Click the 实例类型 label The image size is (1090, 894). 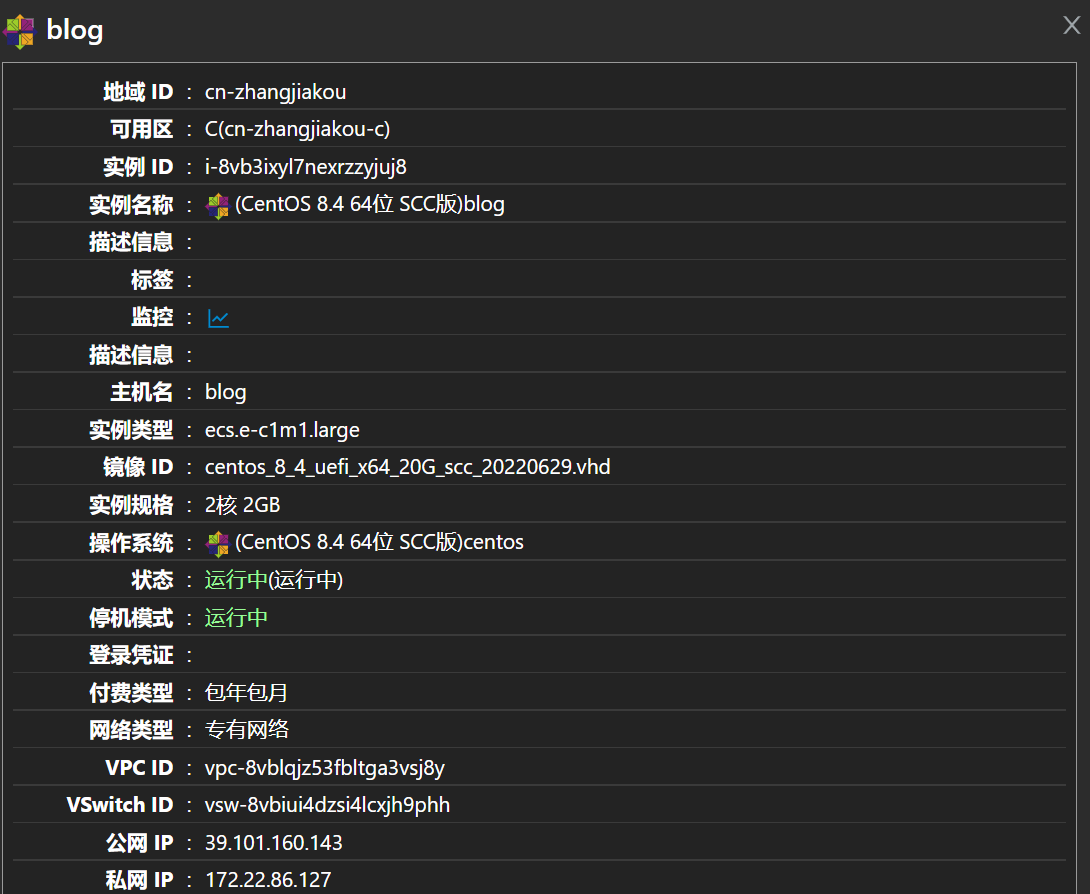(x=131, y=430)
